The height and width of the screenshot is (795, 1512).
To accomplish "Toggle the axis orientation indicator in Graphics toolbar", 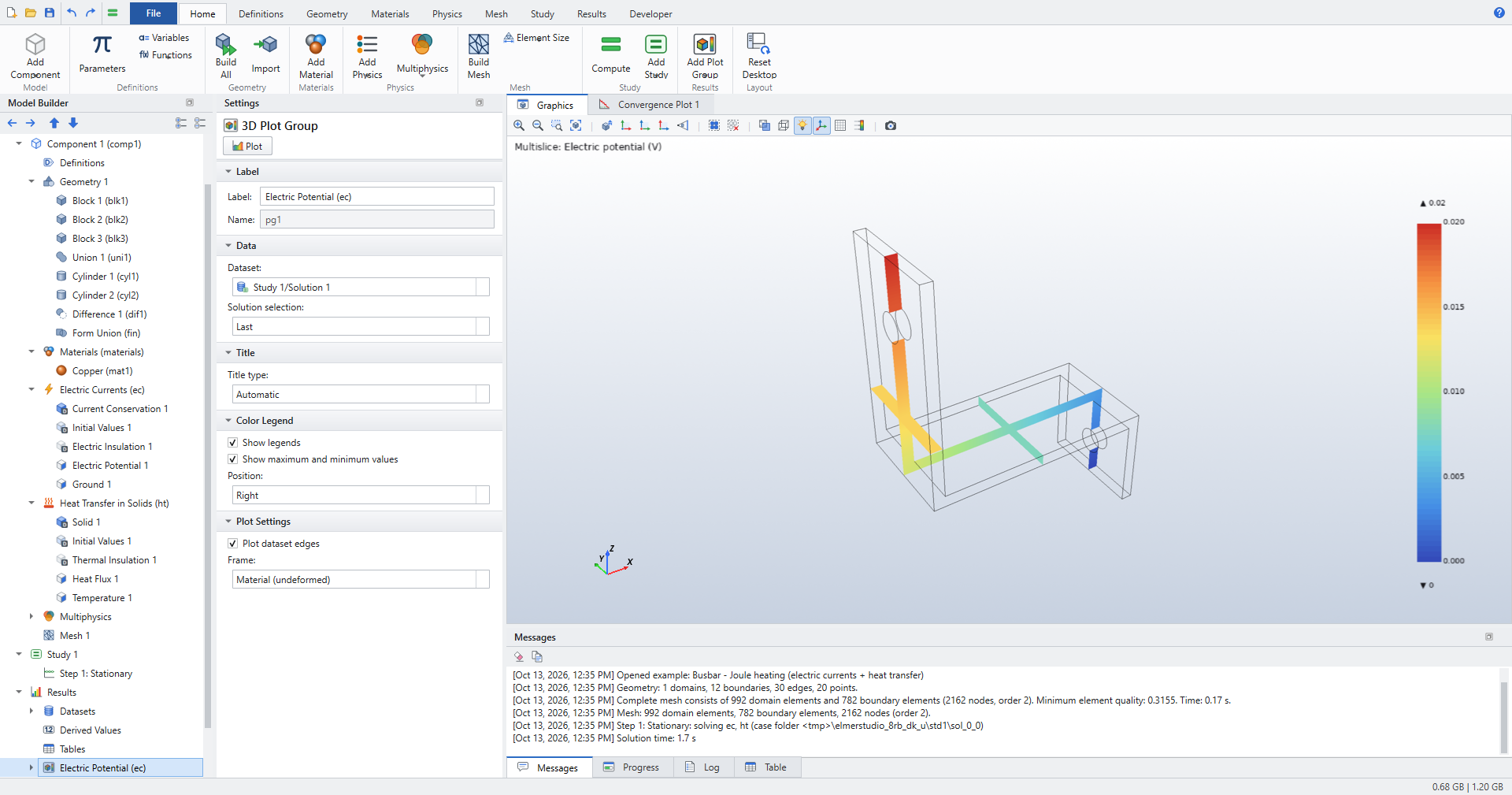I will pyautogui.click(x=821, y=125).
